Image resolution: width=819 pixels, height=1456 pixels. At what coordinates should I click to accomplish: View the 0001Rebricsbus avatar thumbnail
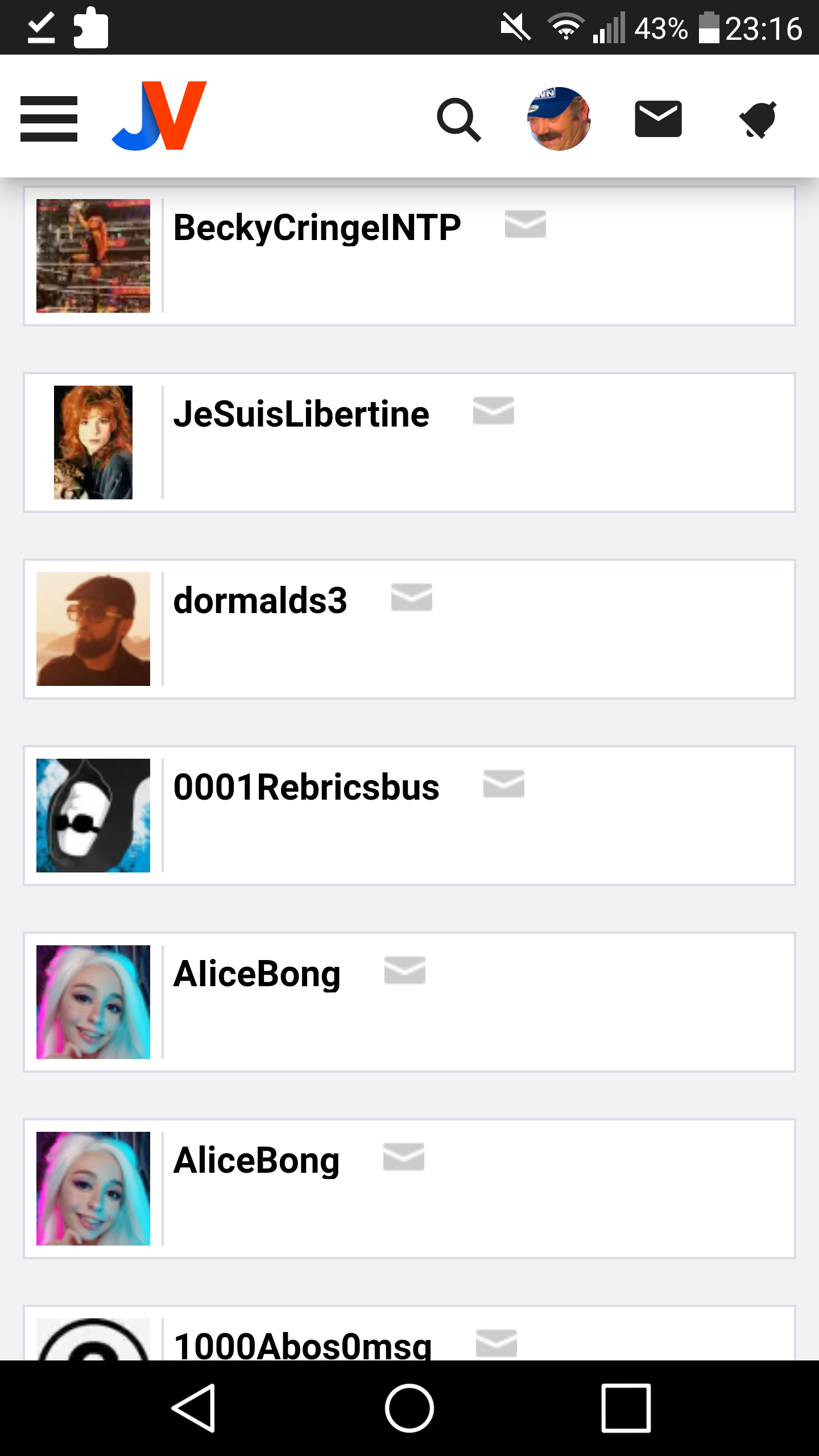click(x=93, y=816)
